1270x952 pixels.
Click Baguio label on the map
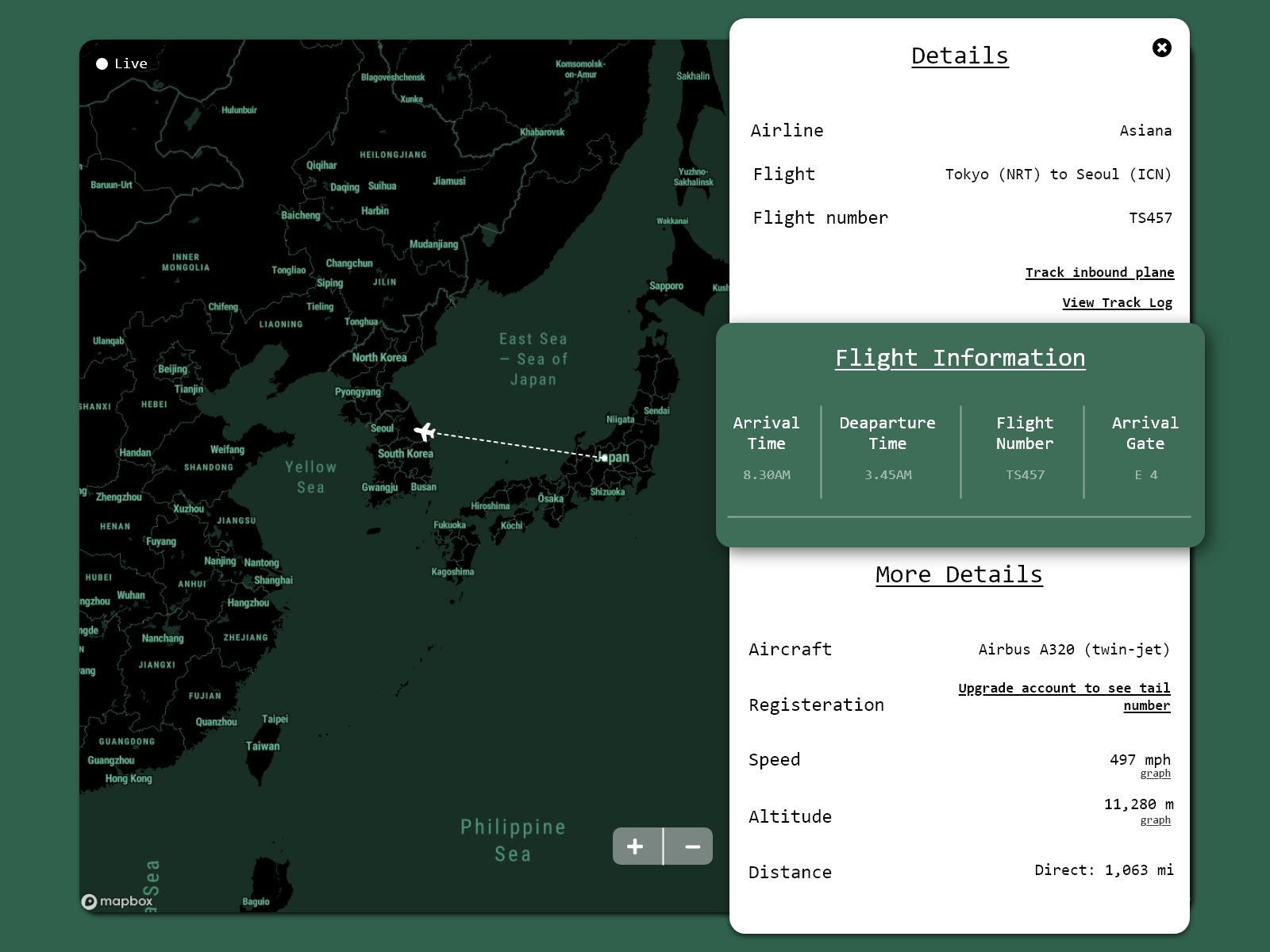click(x=256, y=901)
